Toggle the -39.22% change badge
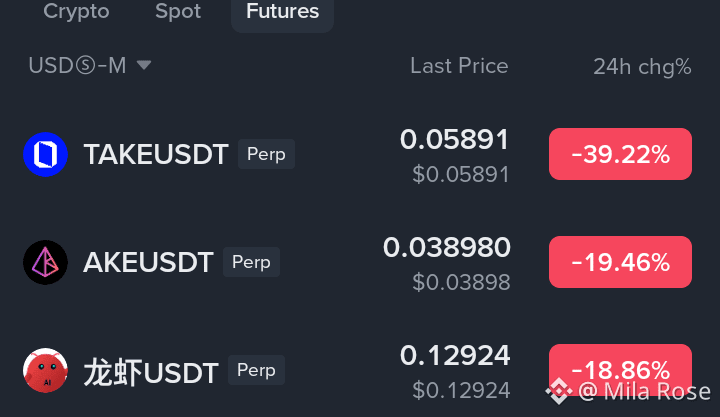 click(620, 154)
